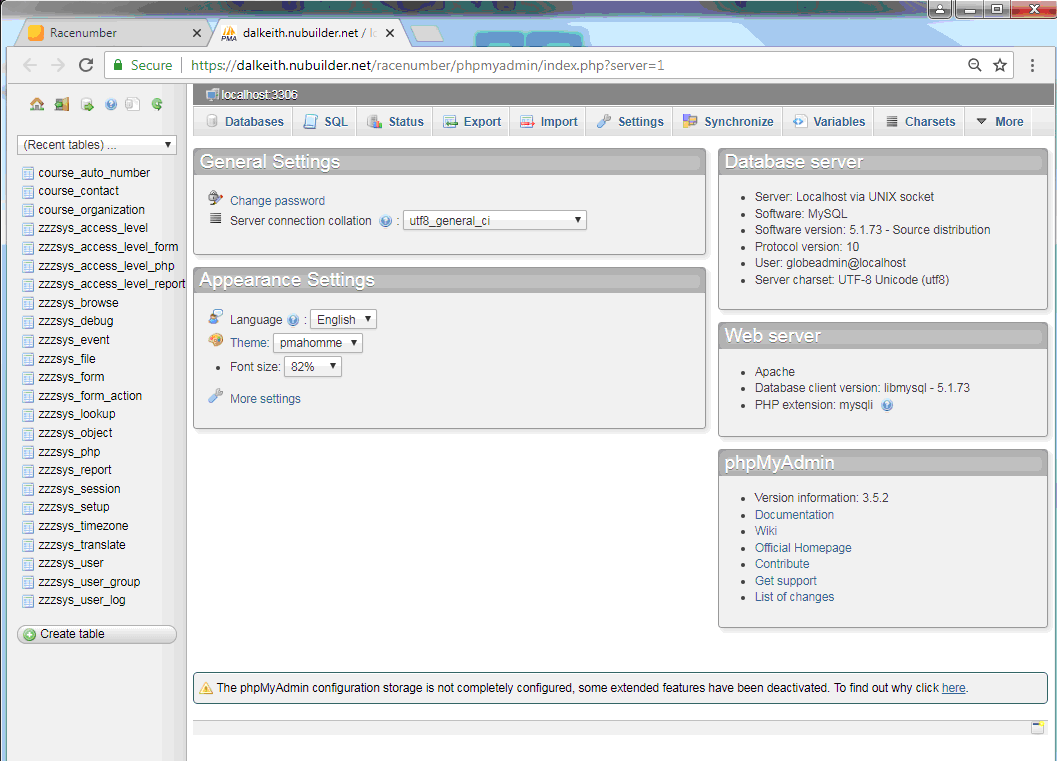
Task: Click the 'here' link in the configuration warning
Action: coord(953,688)
